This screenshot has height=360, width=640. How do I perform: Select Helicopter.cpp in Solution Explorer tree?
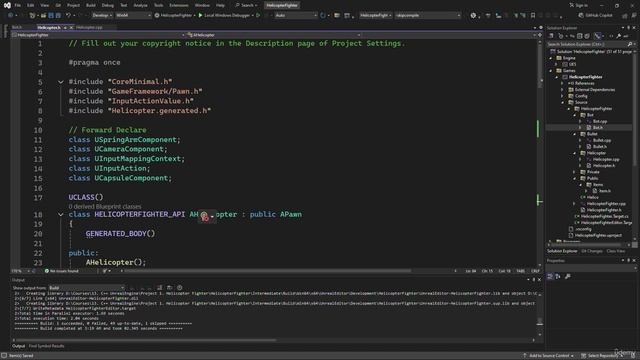(x=606, y=160)
